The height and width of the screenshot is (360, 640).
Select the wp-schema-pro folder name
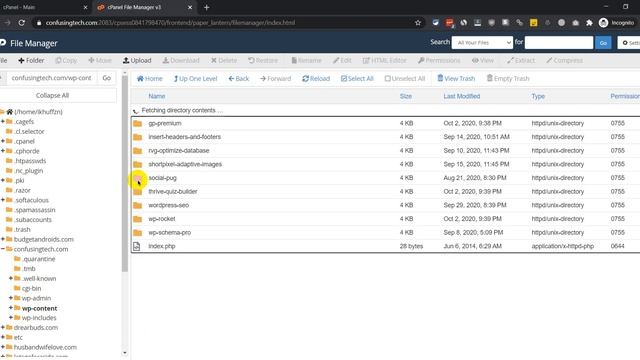[x=169, y=233]
